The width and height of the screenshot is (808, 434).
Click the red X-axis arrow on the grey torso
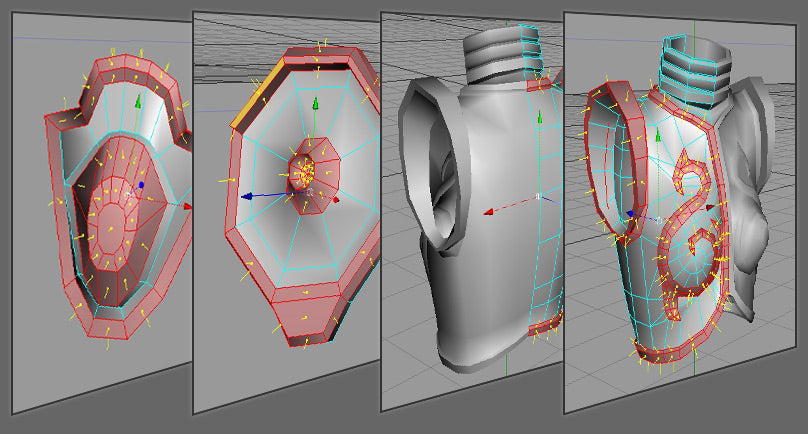490,212
